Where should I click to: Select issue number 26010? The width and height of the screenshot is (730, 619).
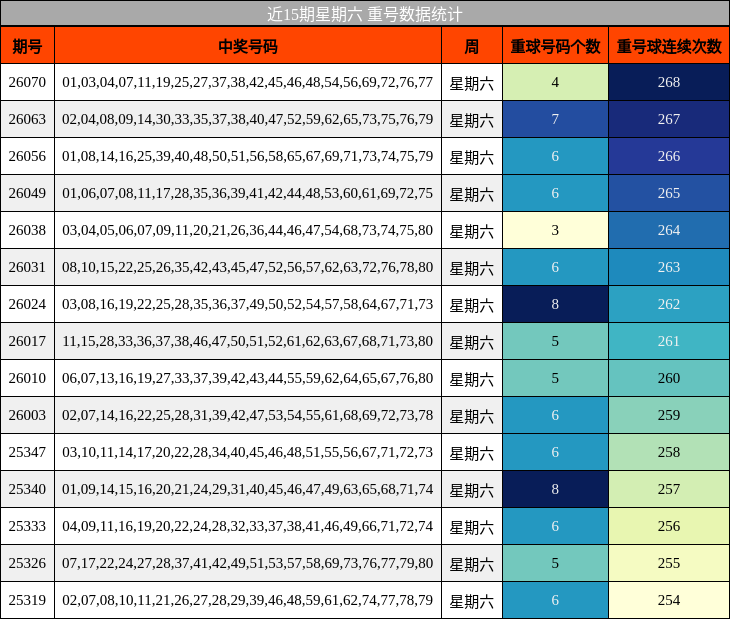point(27,378)
